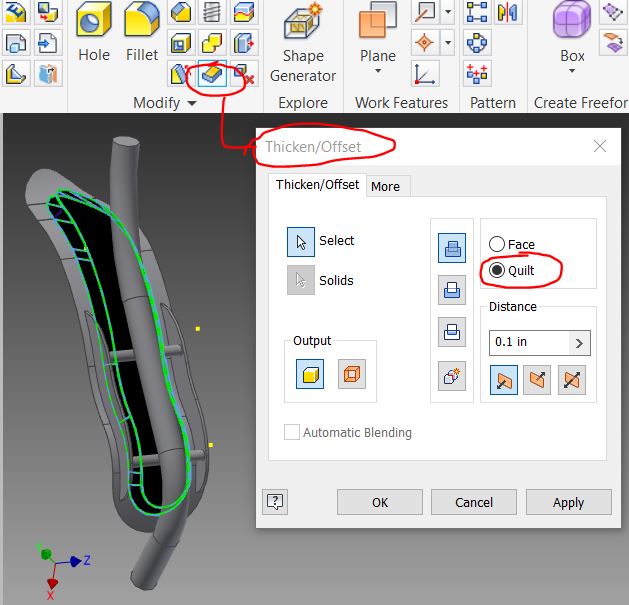629x605 pixels.
Task: Click the Thread tool icon
Action: pyautogui.click(x=212, y=12)
